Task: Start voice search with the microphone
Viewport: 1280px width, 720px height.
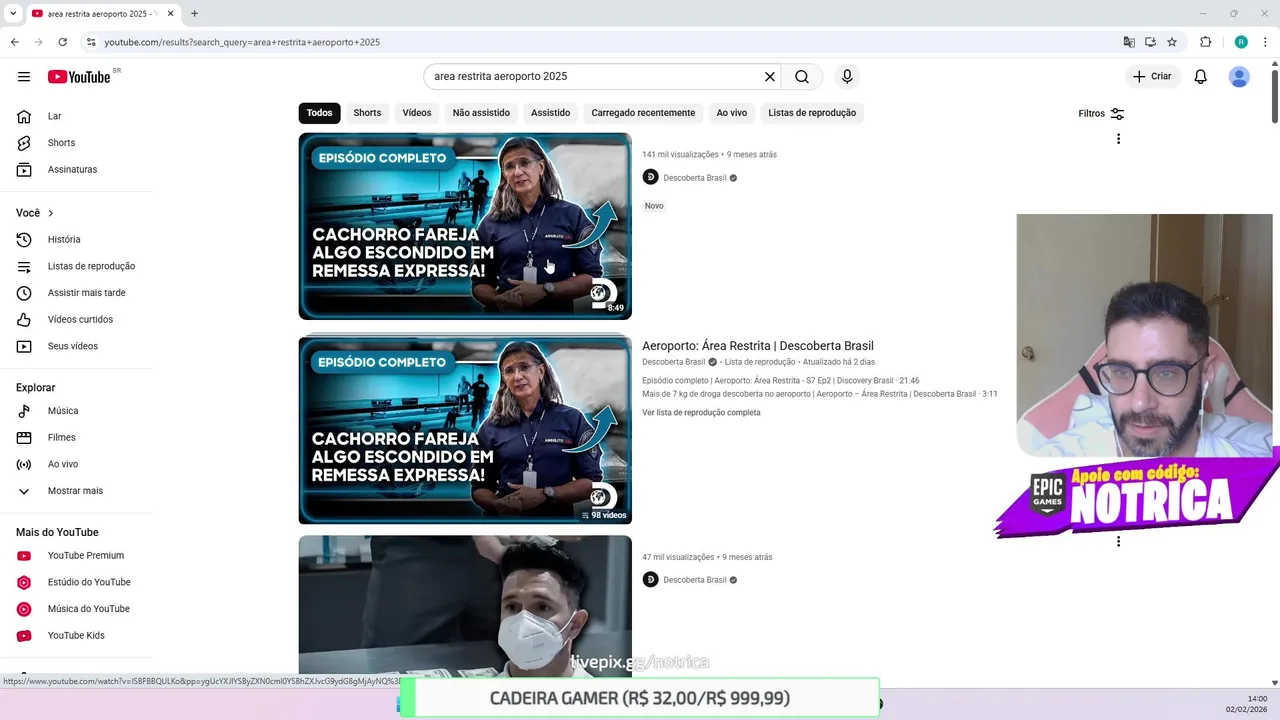Action: click(847, 77)
